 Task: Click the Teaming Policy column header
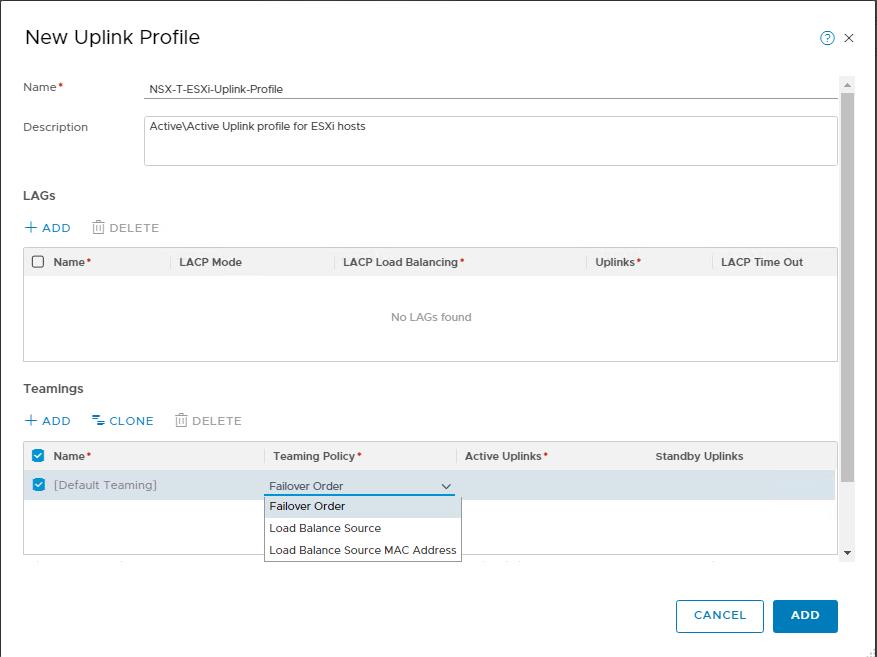pyautogui.click(x=317, y=456)
